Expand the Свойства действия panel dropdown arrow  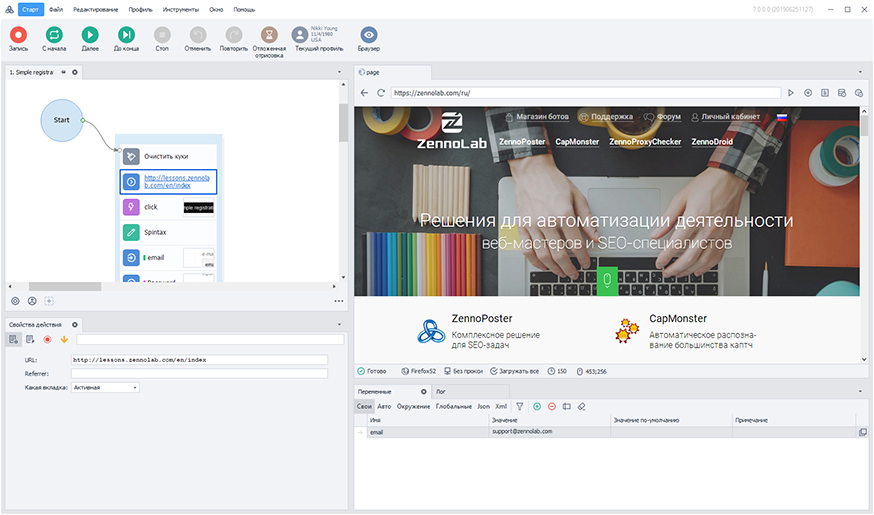[339, 324]
